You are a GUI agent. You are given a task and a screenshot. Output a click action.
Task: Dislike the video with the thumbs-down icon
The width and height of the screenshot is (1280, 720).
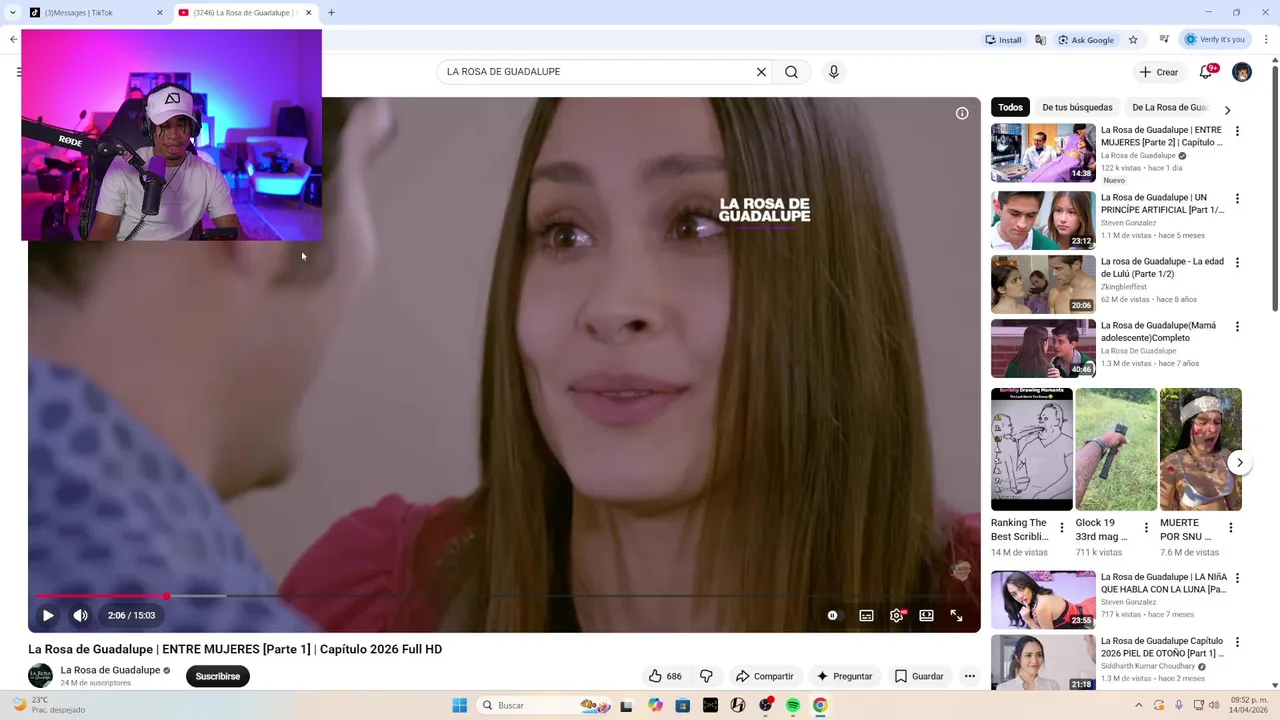[x=706, y=676]
